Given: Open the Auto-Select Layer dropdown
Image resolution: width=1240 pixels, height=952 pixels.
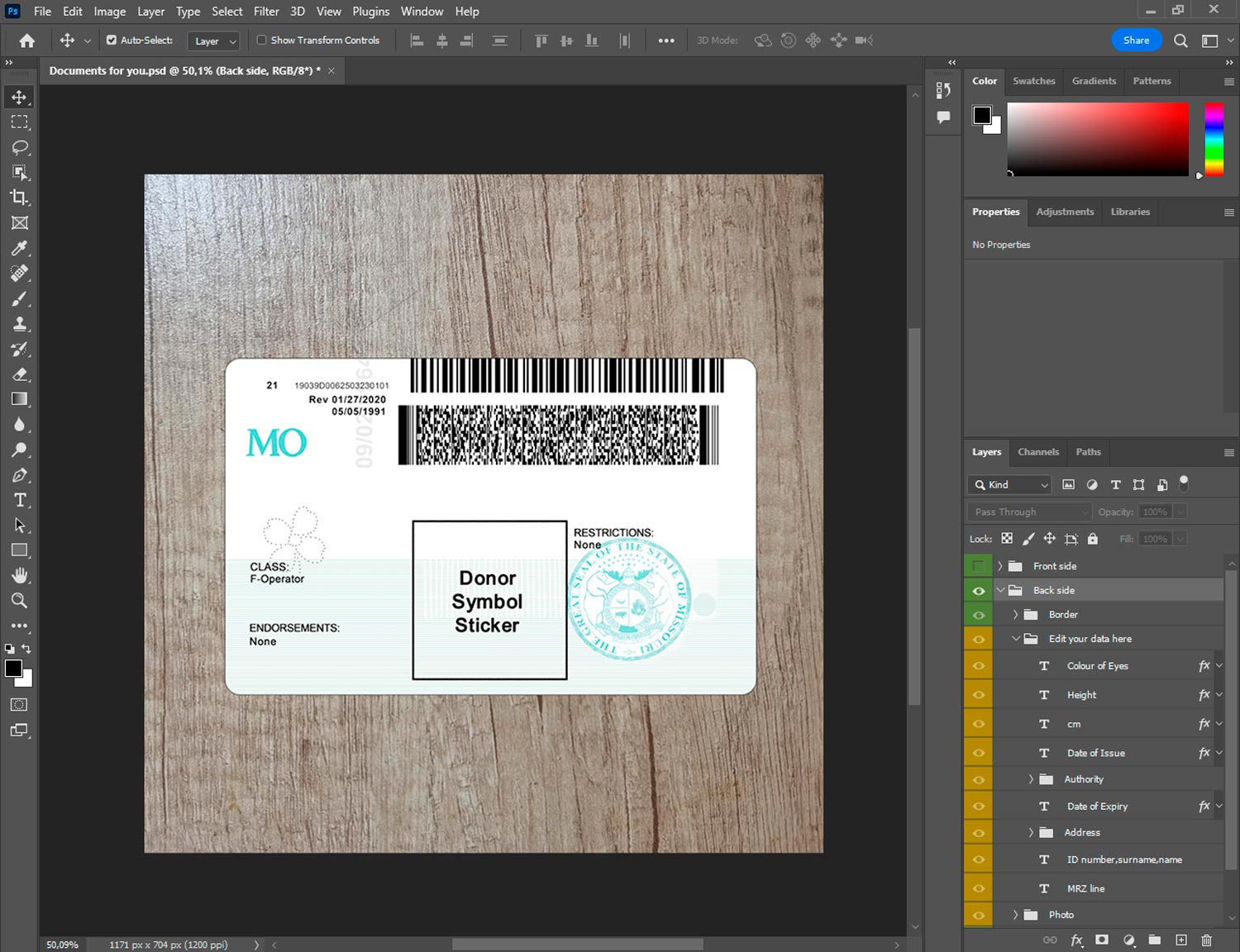Looking at the screenshot, I should coord(215,40).
